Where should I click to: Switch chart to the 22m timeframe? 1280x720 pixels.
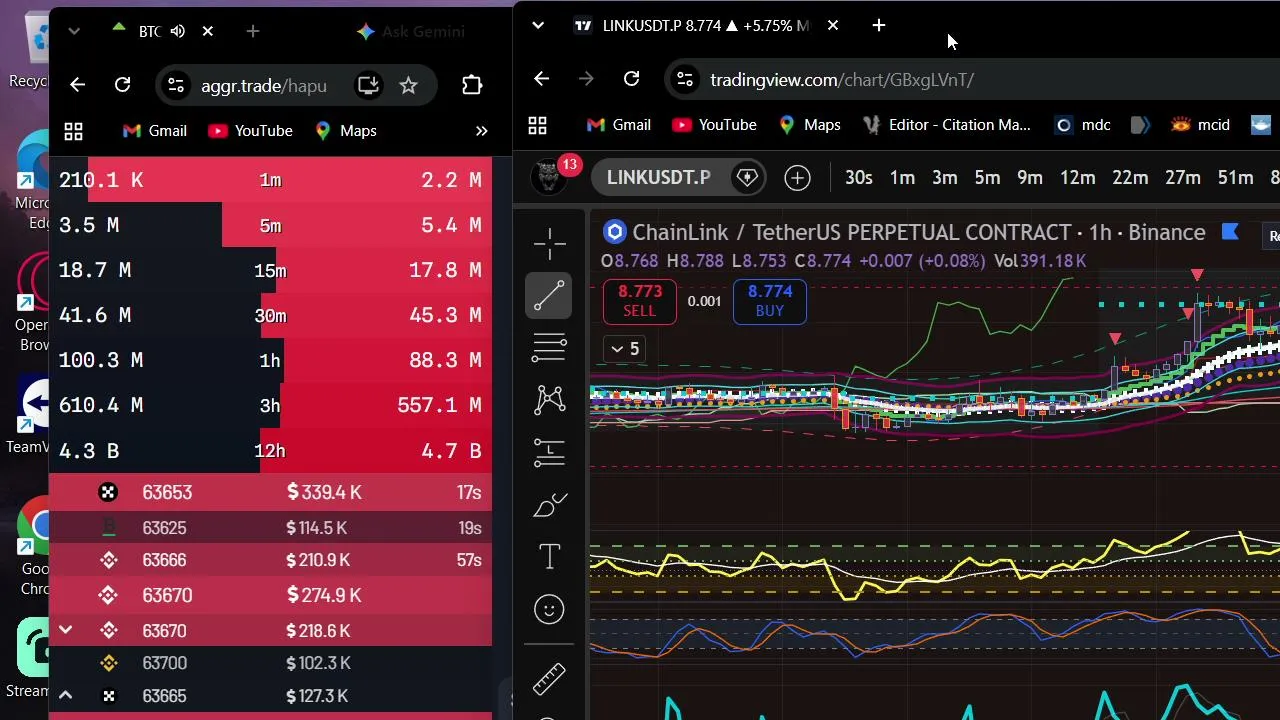1130,177
